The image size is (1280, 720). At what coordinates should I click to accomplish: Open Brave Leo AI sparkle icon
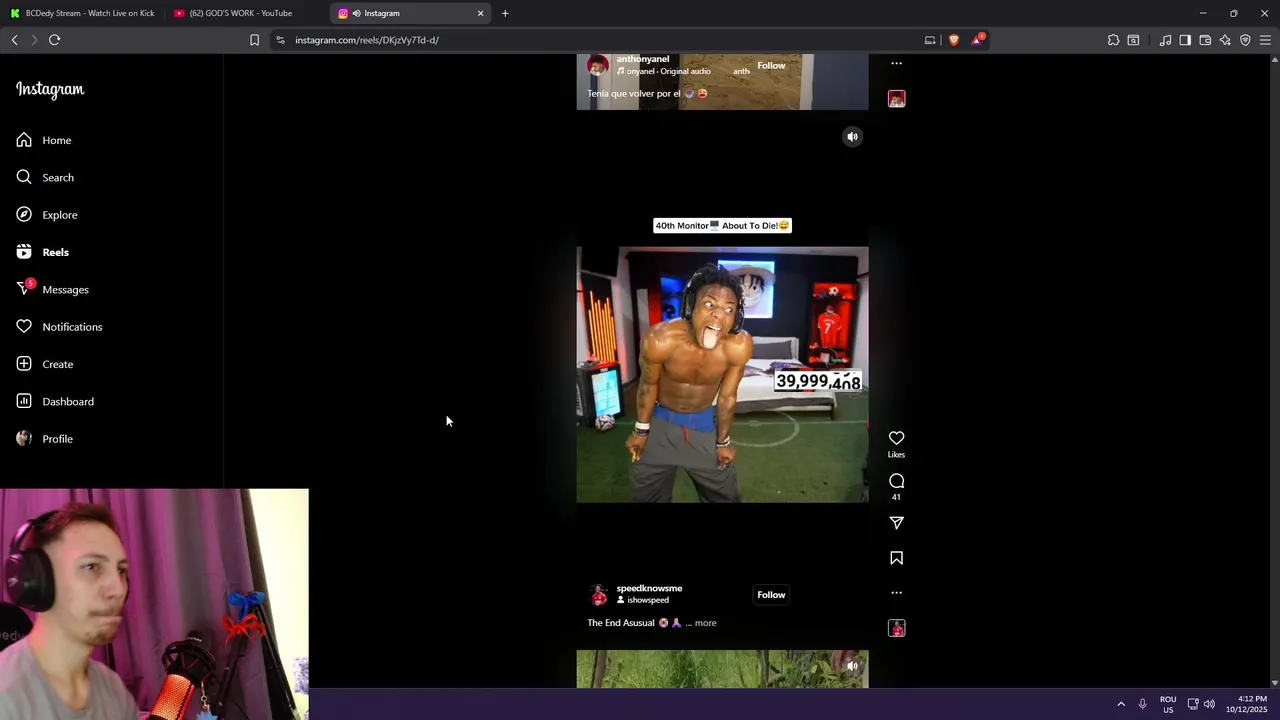pos(1225,40)
